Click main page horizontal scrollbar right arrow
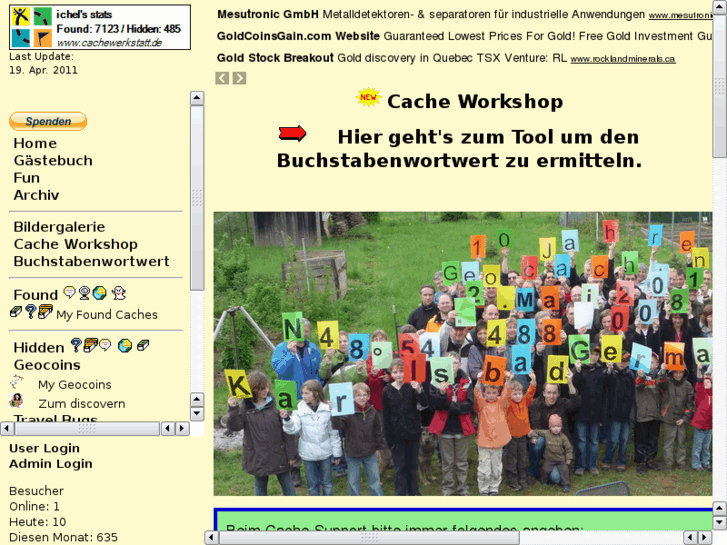This screenshot has width=727, height=545. pos(705,538)
